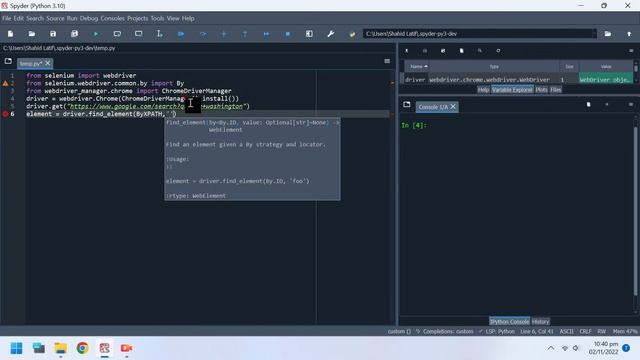Toggle the breakpoint on line 6
This screenshot has width=640, height=360.
5,114
